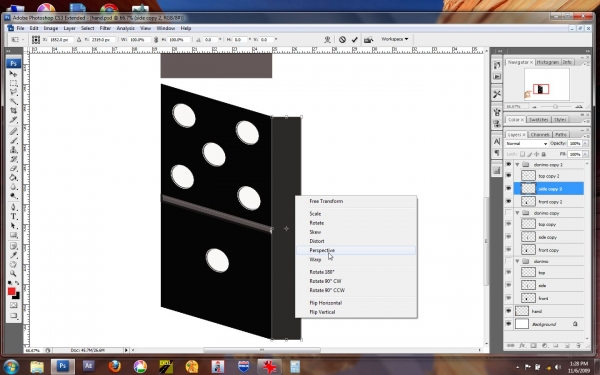Switch to the Swatches tab
The image size is (600, 375).
tap(538, 120)
